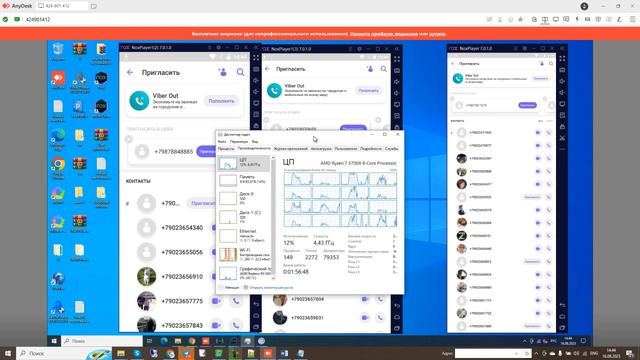
Task: Tap add-contact icon in left Viber window
Action: click(x=222, y=72)
